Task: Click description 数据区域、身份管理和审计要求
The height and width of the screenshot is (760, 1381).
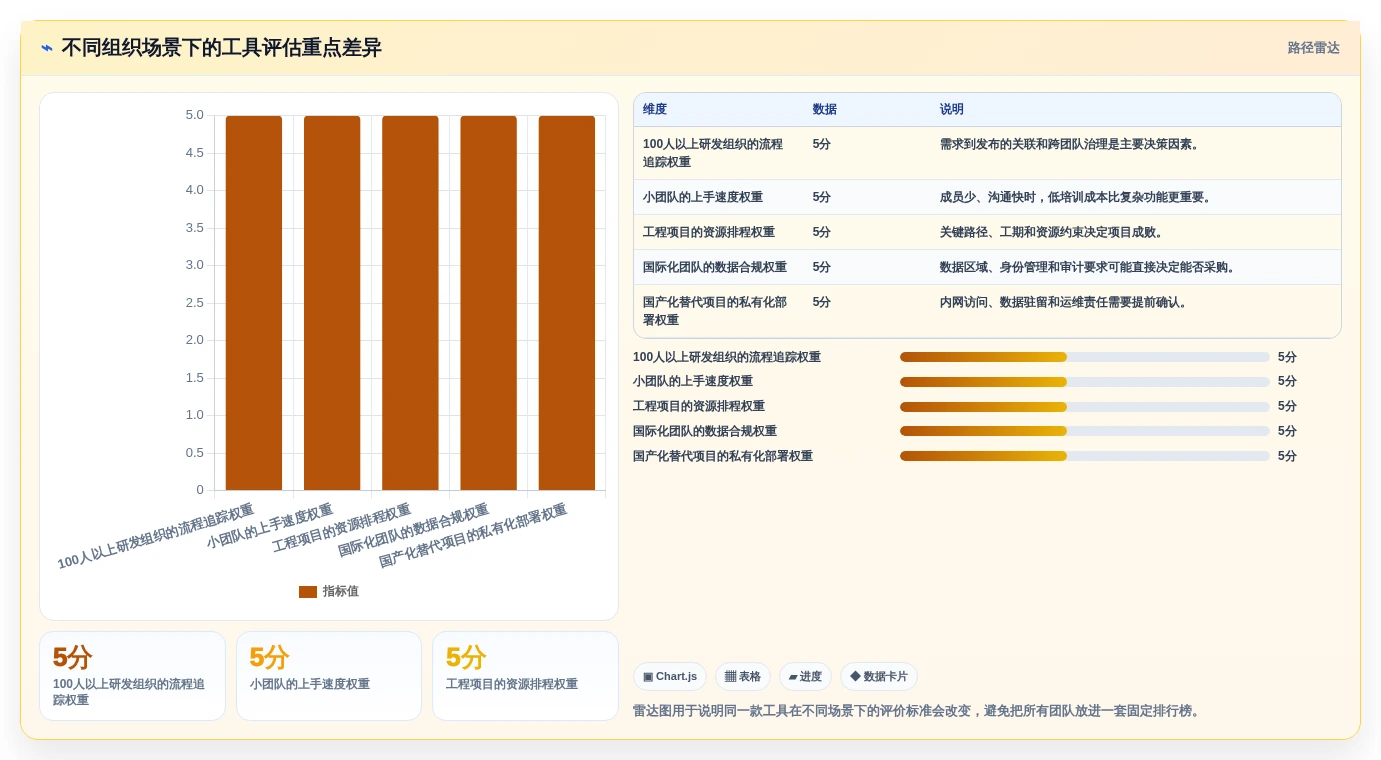Action: pyautogui.click(x=1090, y=267)
